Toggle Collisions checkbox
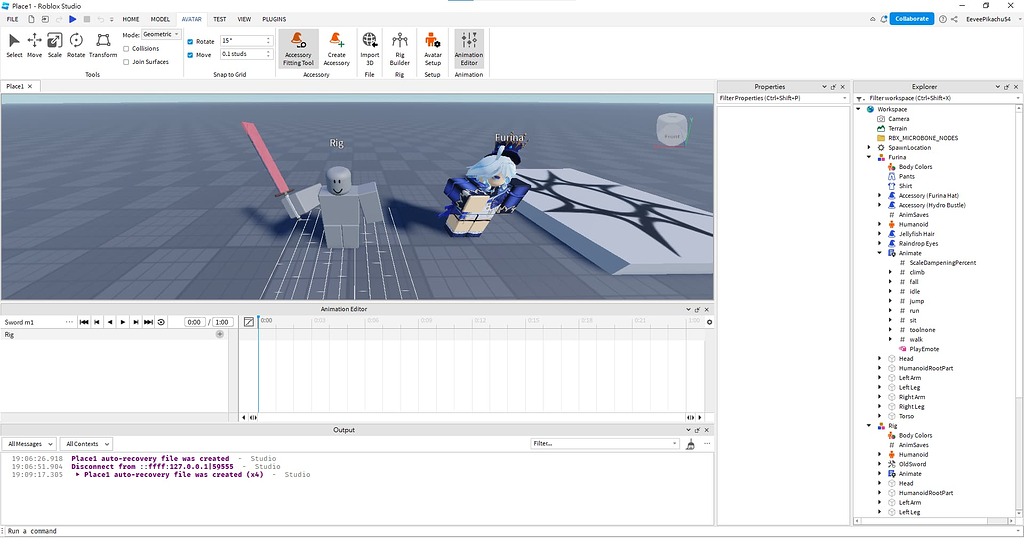 (126, 49)
